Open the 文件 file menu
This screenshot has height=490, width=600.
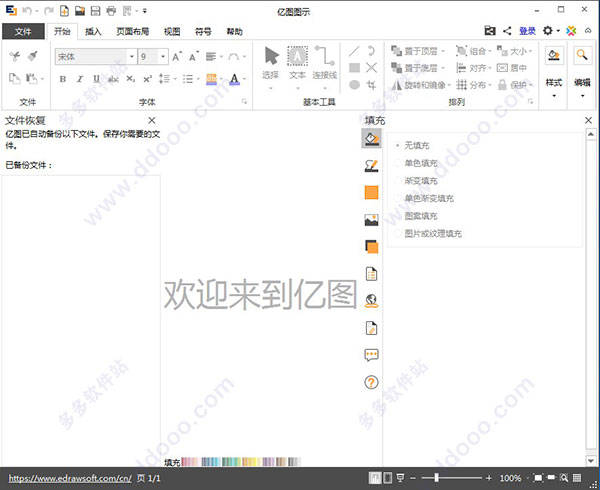(x=23, y=31)
